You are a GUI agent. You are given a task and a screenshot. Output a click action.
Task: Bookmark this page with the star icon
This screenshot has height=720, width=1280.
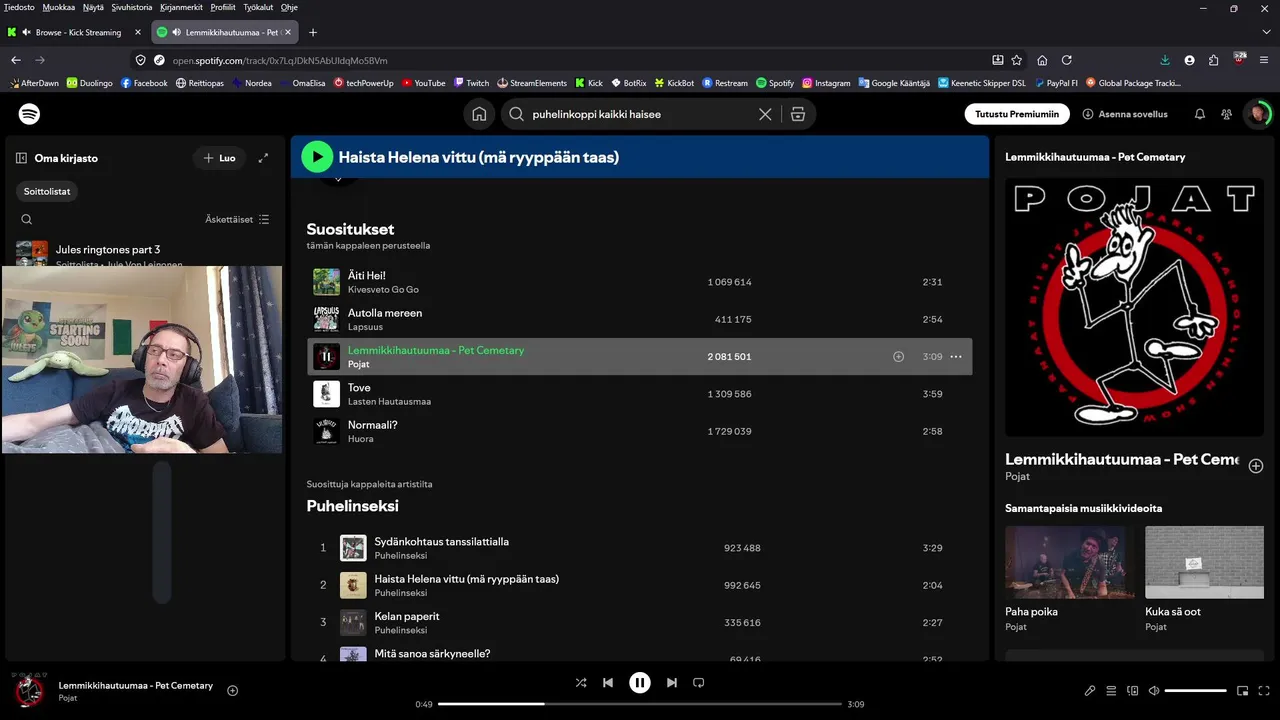coord(1017,60)
